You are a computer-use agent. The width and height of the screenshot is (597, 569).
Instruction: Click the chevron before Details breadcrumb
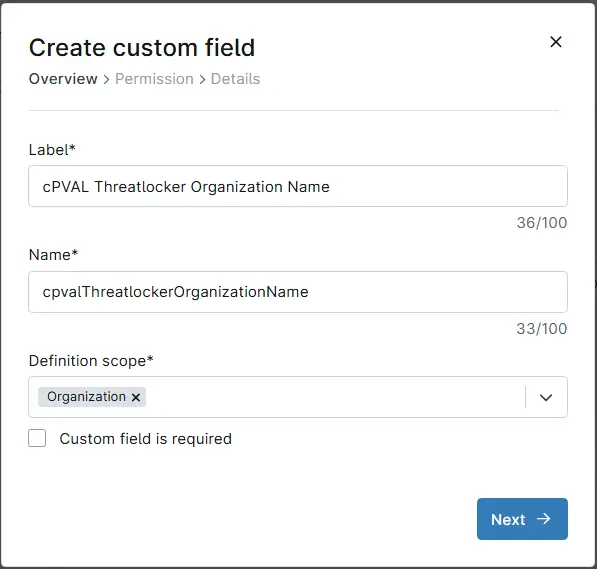(x=202, y=80)
